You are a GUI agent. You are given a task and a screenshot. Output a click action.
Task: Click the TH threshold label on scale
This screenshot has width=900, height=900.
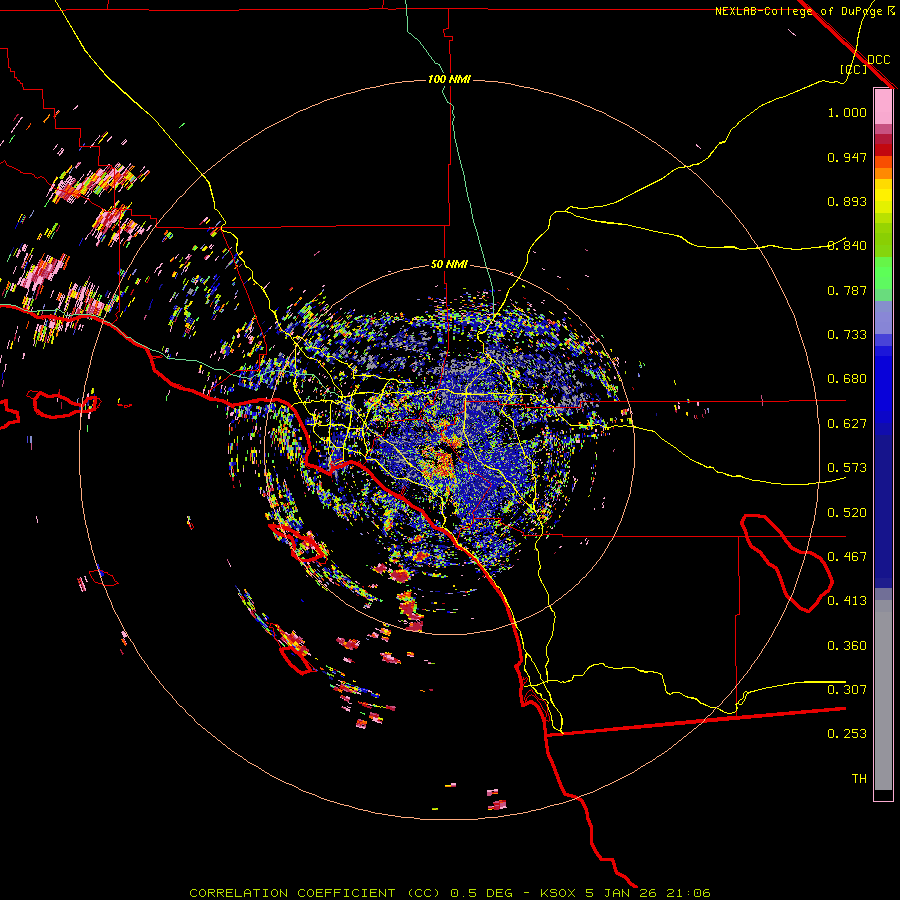859,779
